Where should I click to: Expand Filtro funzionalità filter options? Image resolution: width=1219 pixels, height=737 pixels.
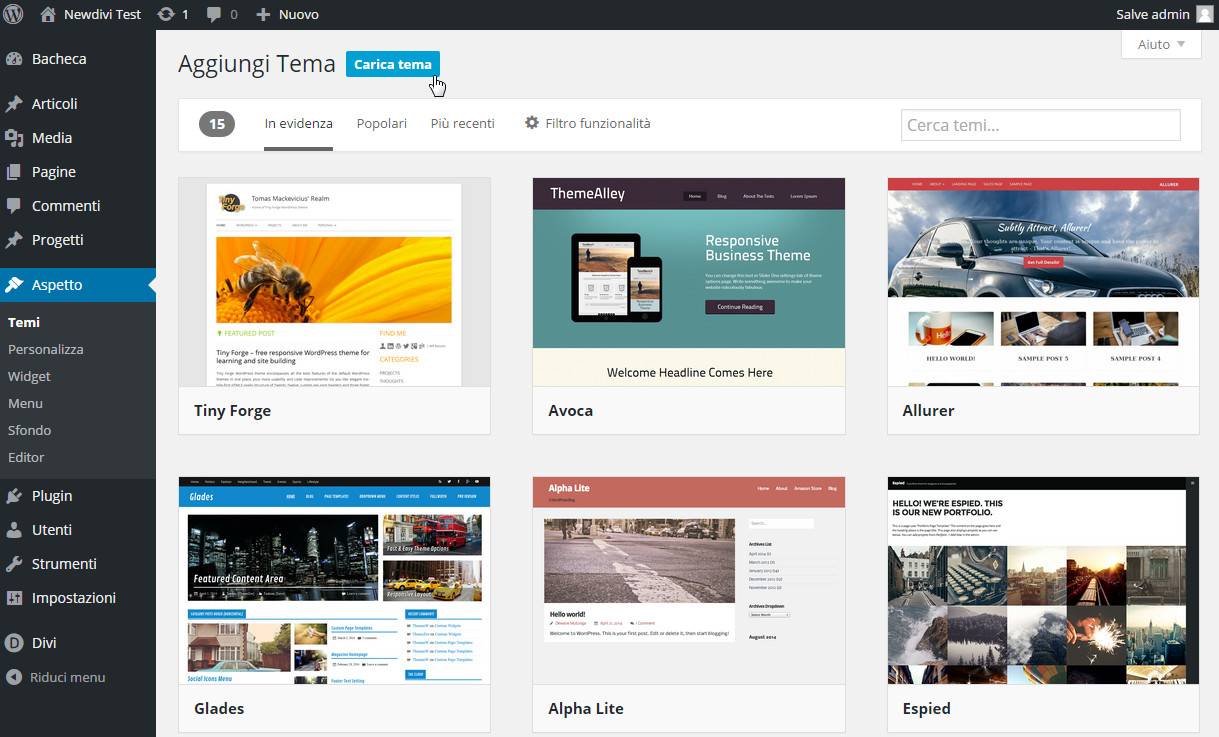pyautogui.click(x=588, y=123)
